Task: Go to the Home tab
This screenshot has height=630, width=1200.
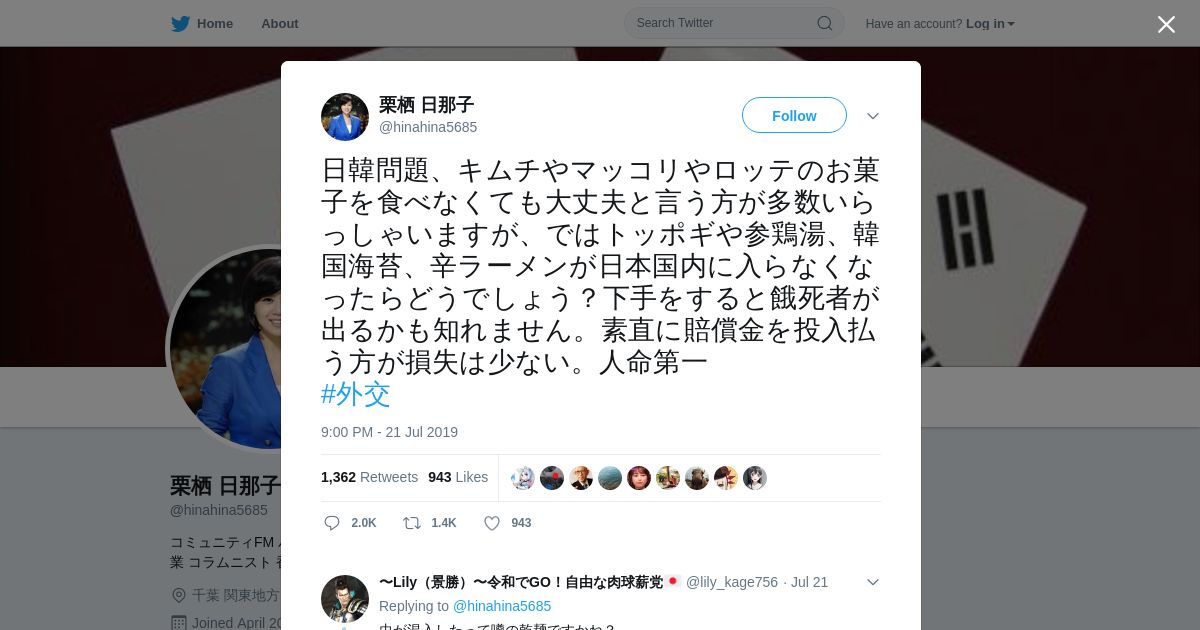Action: tap(202, 23)
